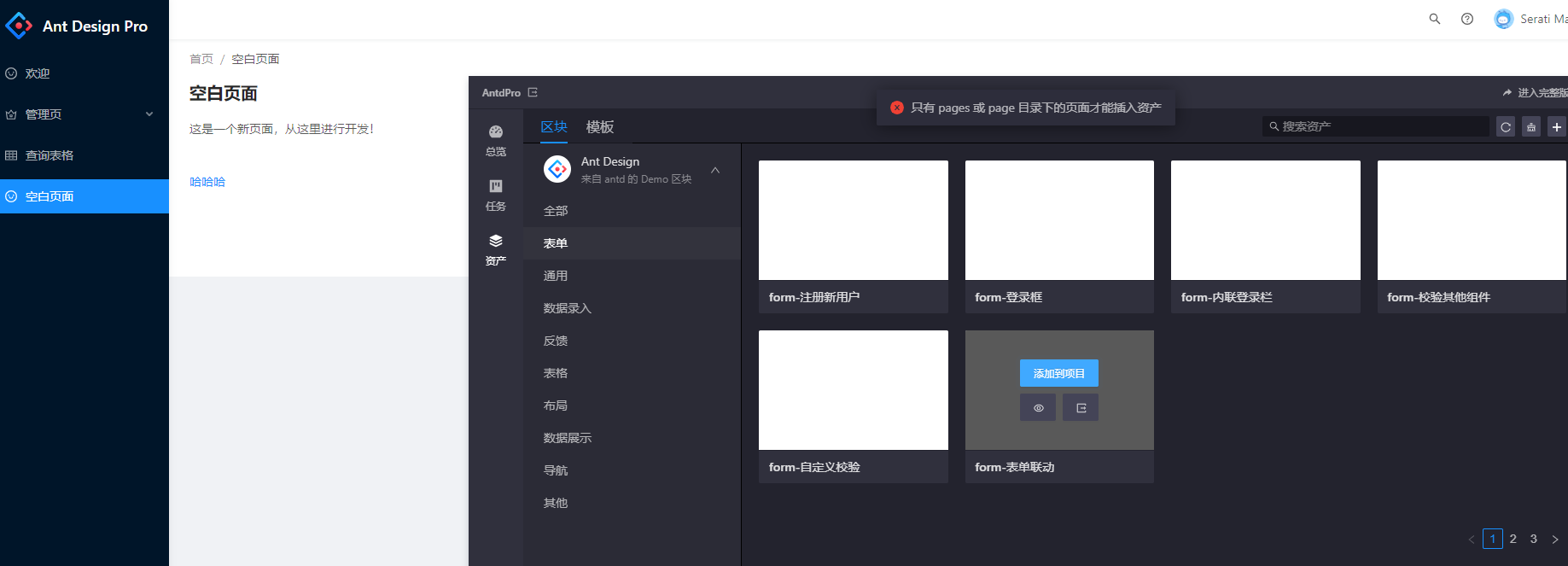This screenshot has width=1568, height=566.
Task: Click the 搜索资产 search field
Action: [1376, 126]
